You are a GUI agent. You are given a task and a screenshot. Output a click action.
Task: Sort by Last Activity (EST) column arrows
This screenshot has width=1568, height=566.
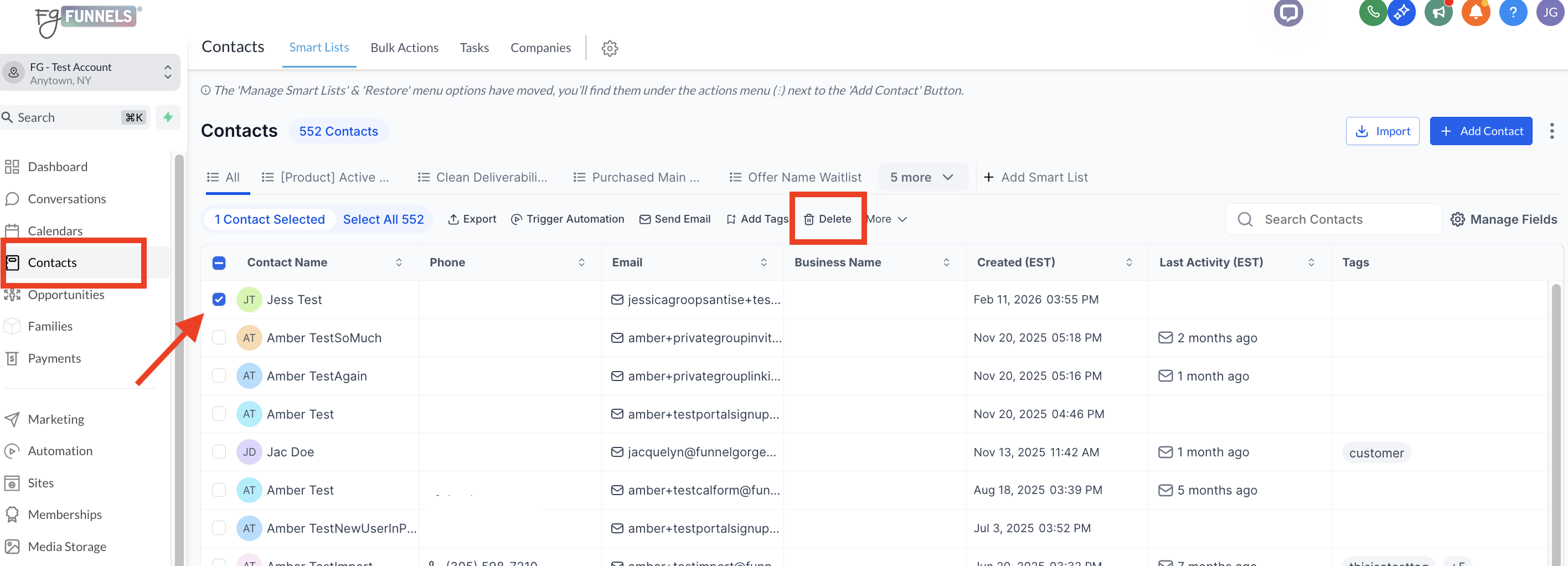pos(1311,263)
